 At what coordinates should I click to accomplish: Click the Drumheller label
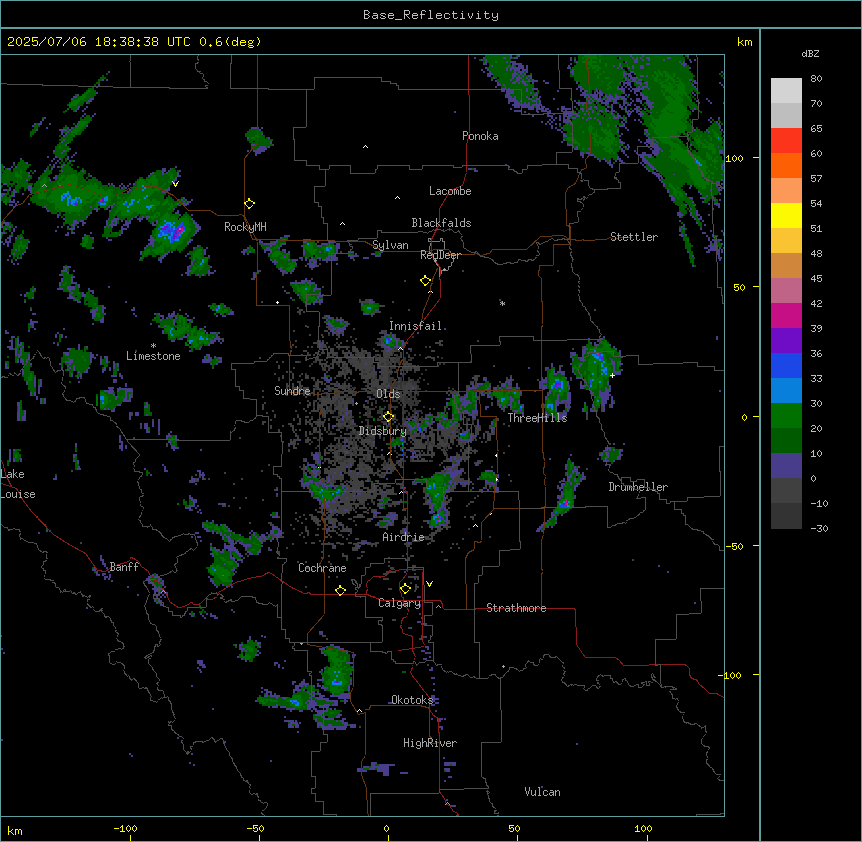[x=638, y=487]
